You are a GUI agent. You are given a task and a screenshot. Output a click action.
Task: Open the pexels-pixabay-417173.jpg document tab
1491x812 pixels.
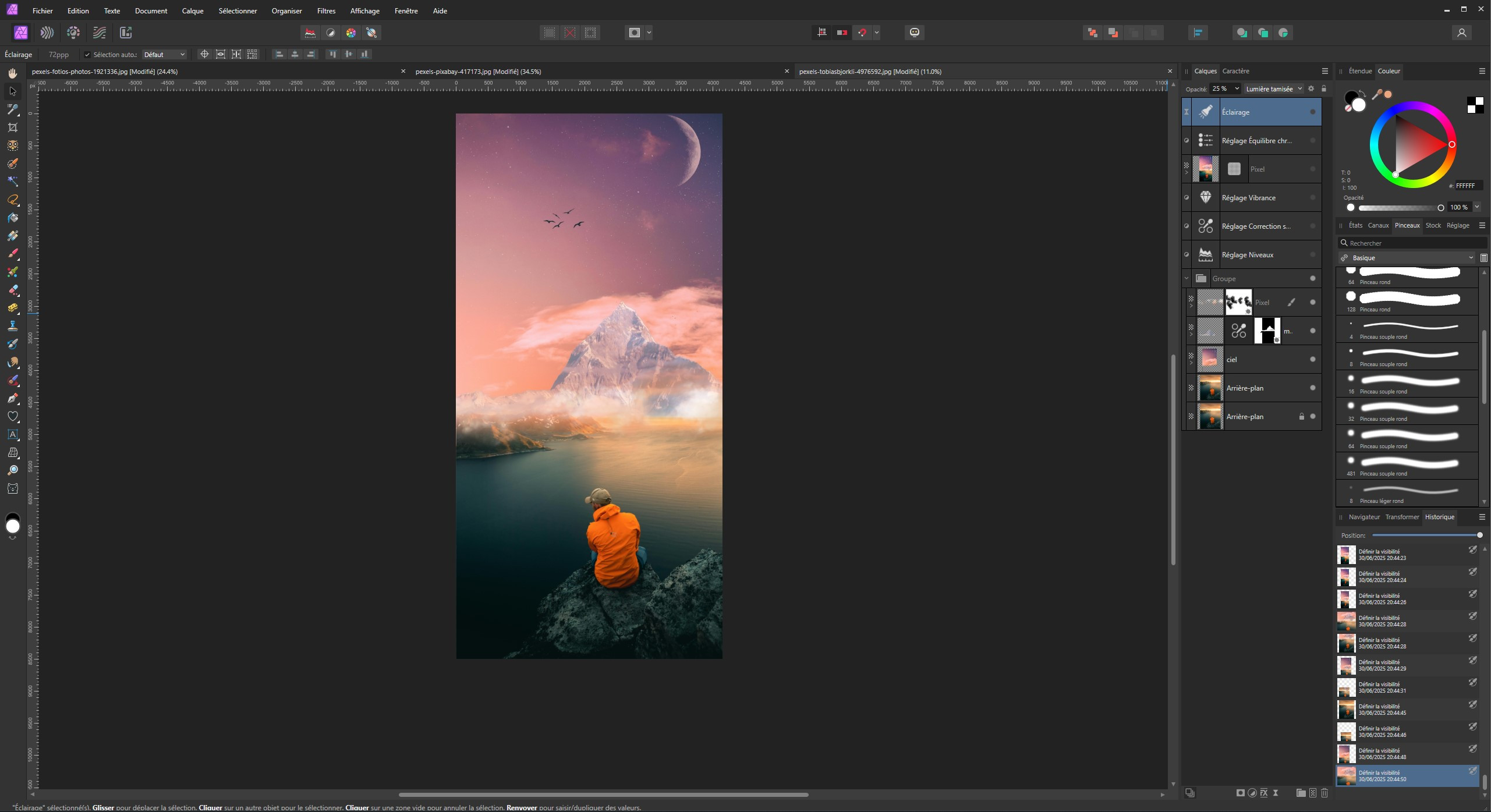pyautogui.click(x=478, y=72)
